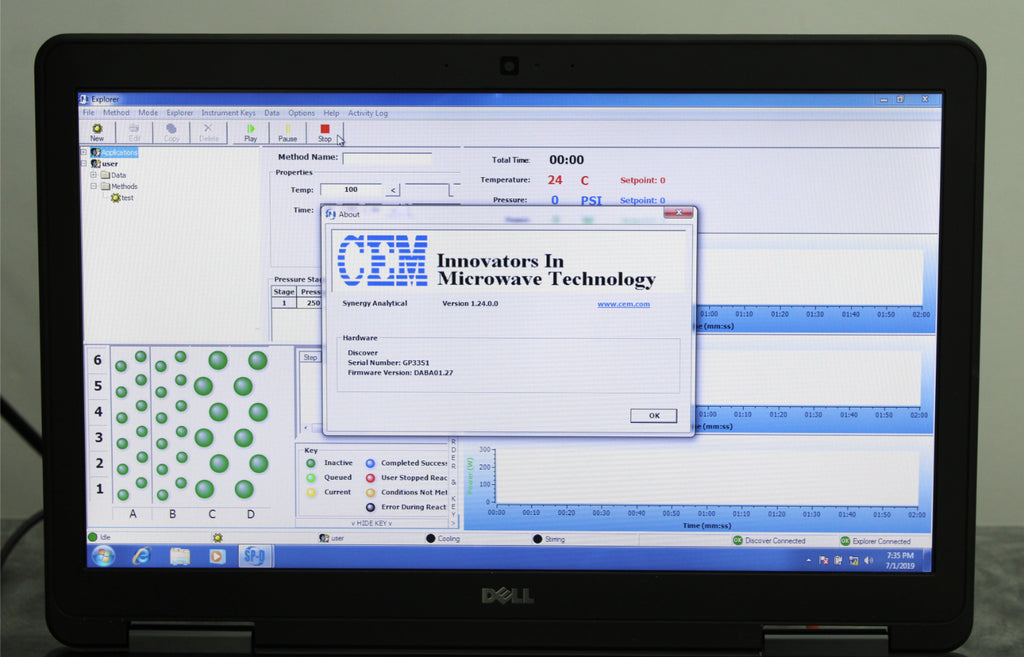Click the Method Name input field
The image size is (1024, 657).
tap(387, 158)
